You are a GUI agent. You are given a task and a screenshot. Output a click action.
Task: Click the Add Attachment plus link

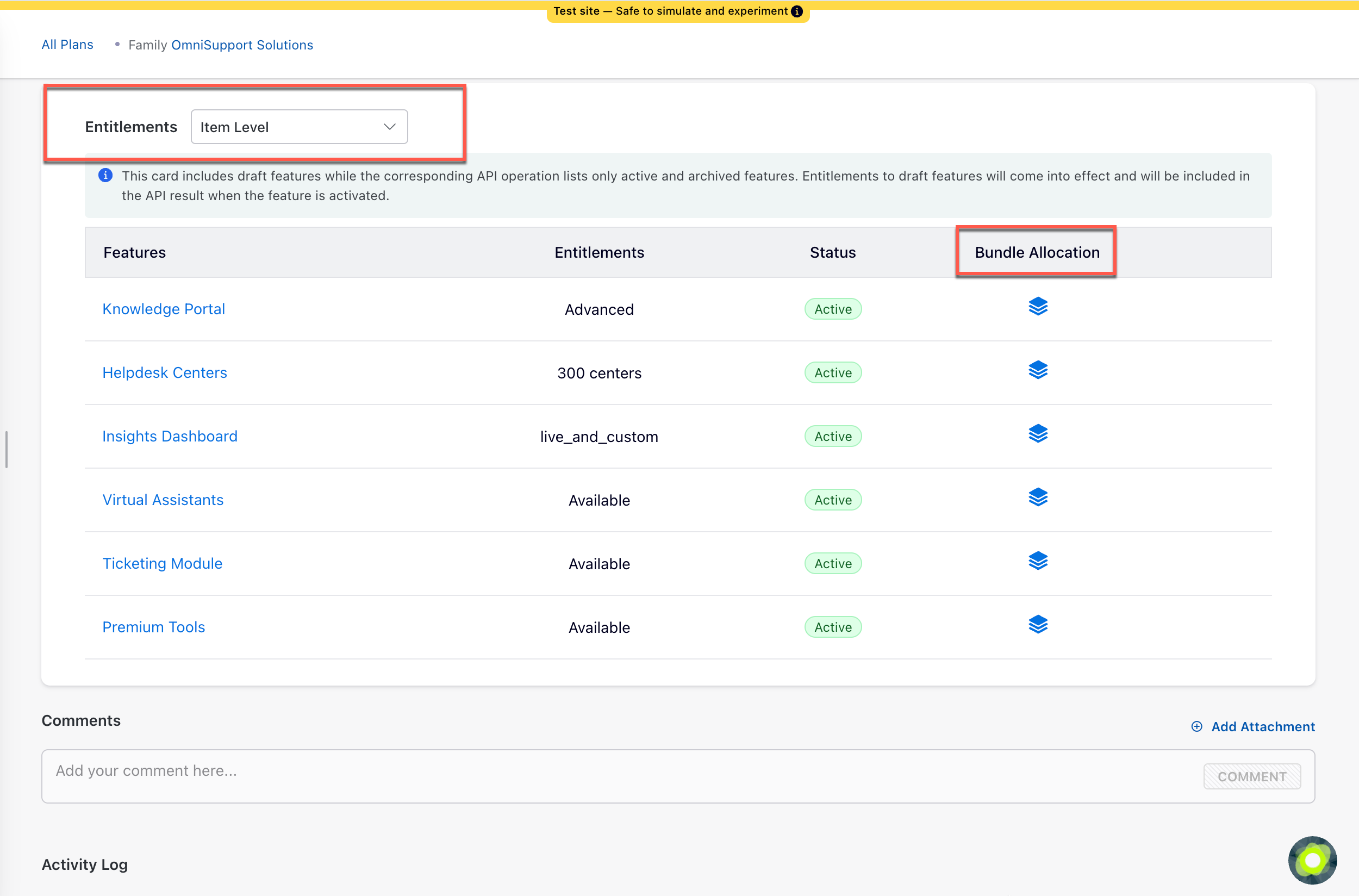pos(1253,726)
